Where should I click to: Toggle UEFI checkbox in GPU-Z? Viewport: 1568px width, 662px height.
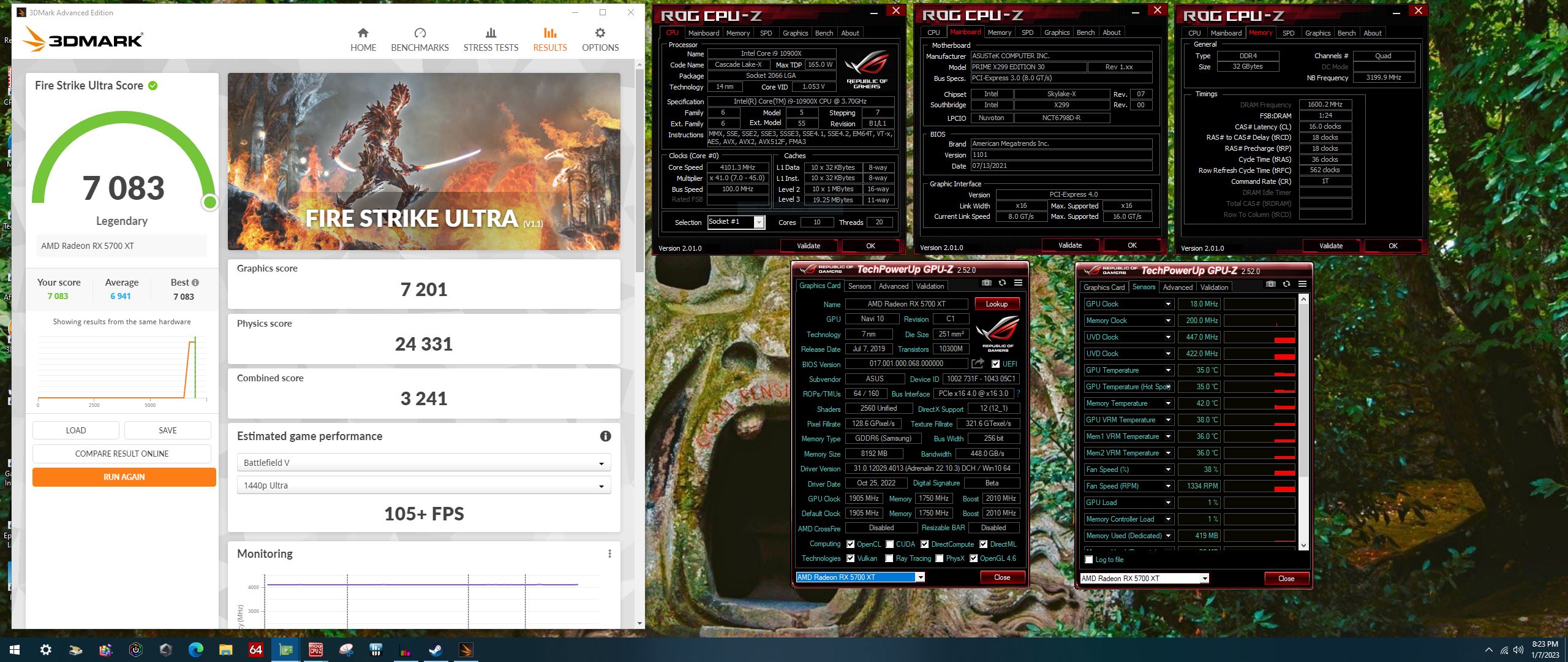(x=995, y=364)
